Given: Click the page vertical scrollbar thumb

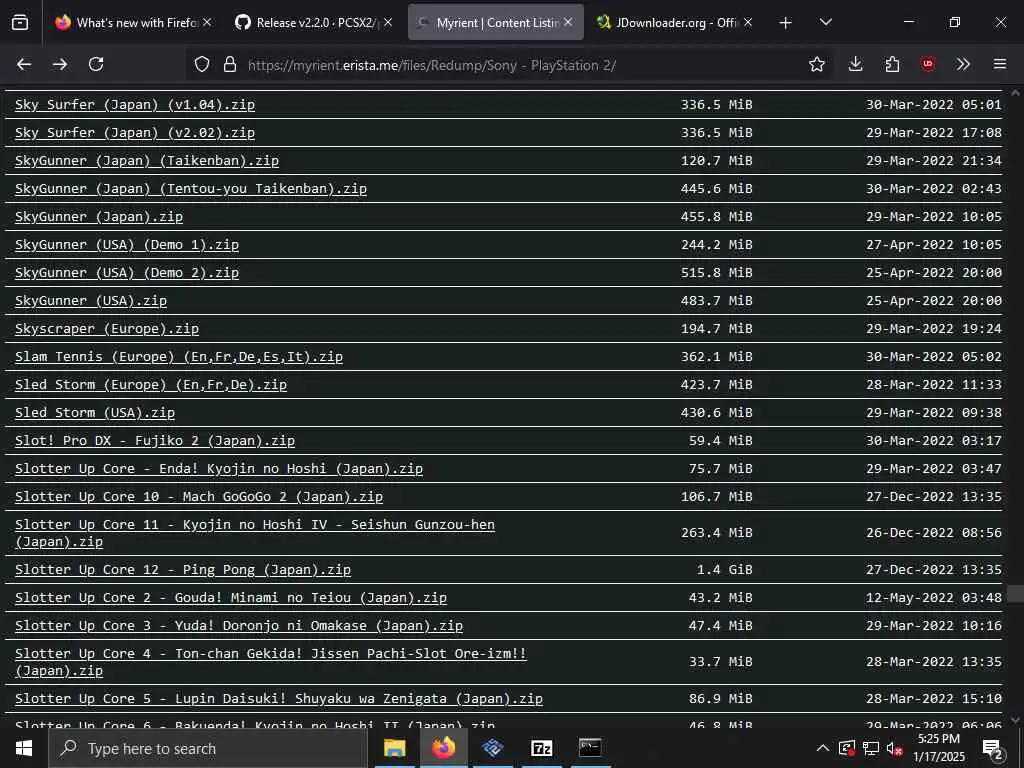Looking at the screenshot, I should 1015,594.
